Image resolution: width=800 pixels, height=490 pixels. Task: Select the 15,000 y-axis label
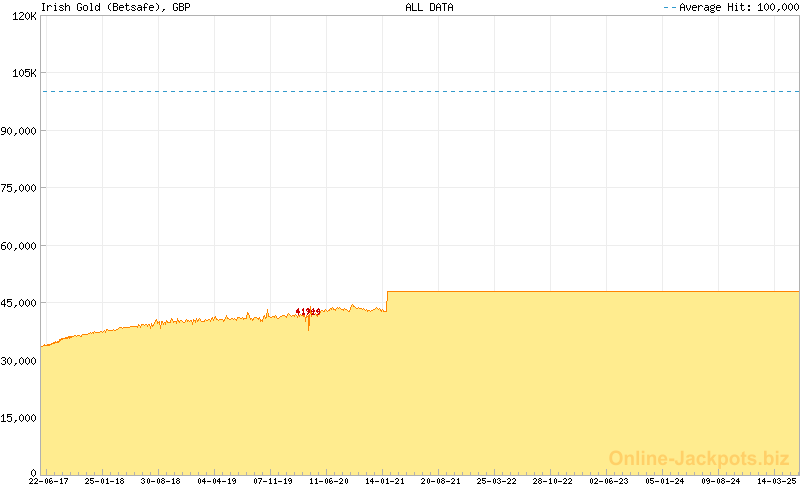pyautogui.click(x=19, y=418)
